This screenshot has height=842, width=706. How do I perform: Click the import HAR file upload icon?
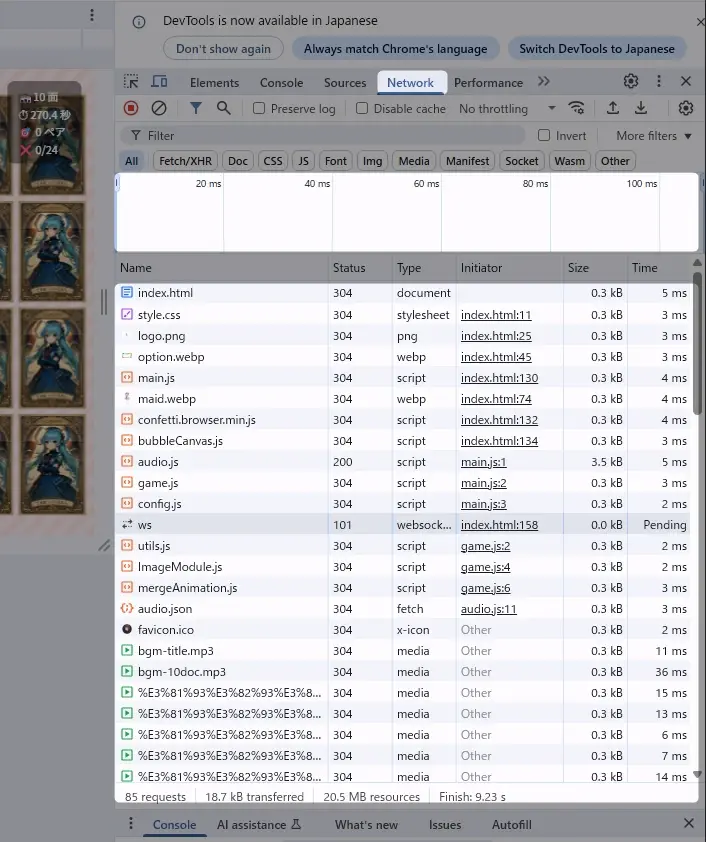point(613,108)
